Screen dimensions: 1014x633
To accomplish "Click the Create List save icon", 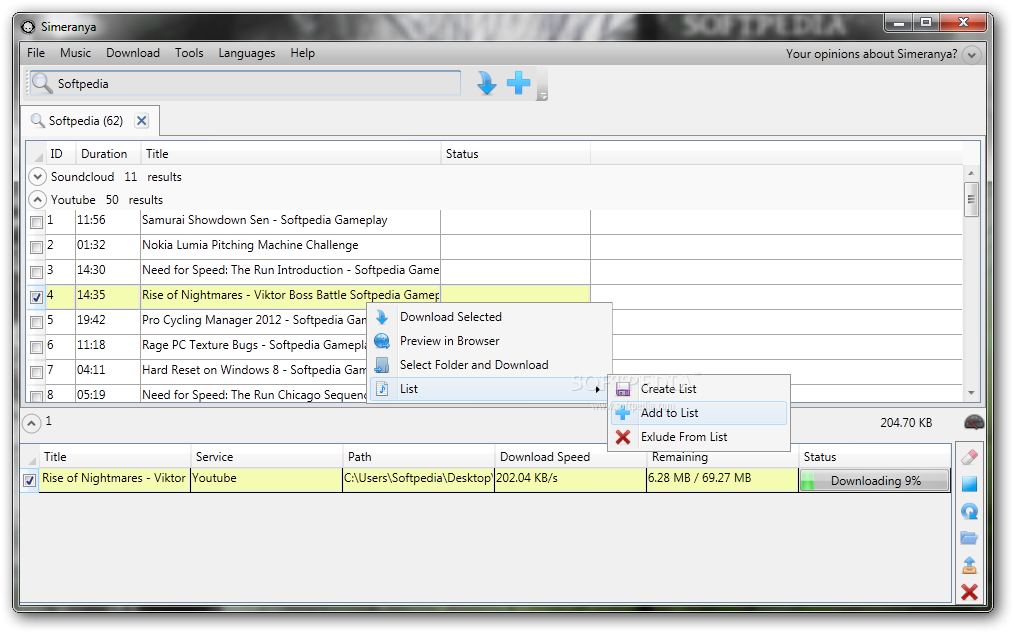I will point(623,389).
